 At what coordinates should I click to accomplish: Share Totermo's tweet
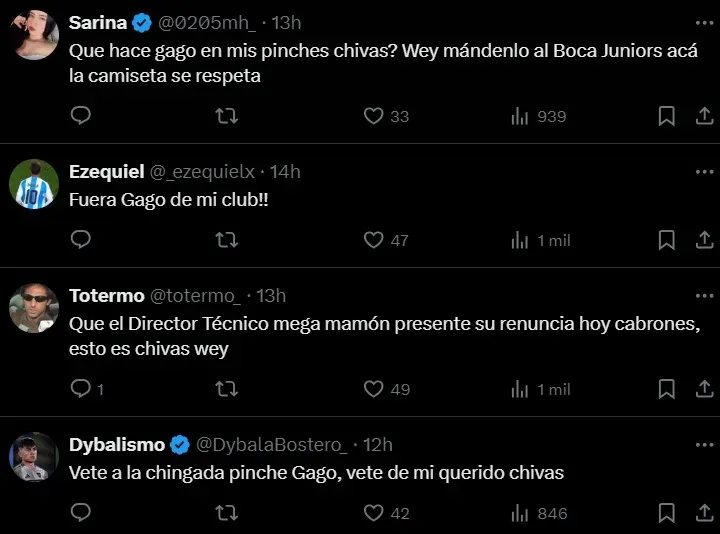703,389
